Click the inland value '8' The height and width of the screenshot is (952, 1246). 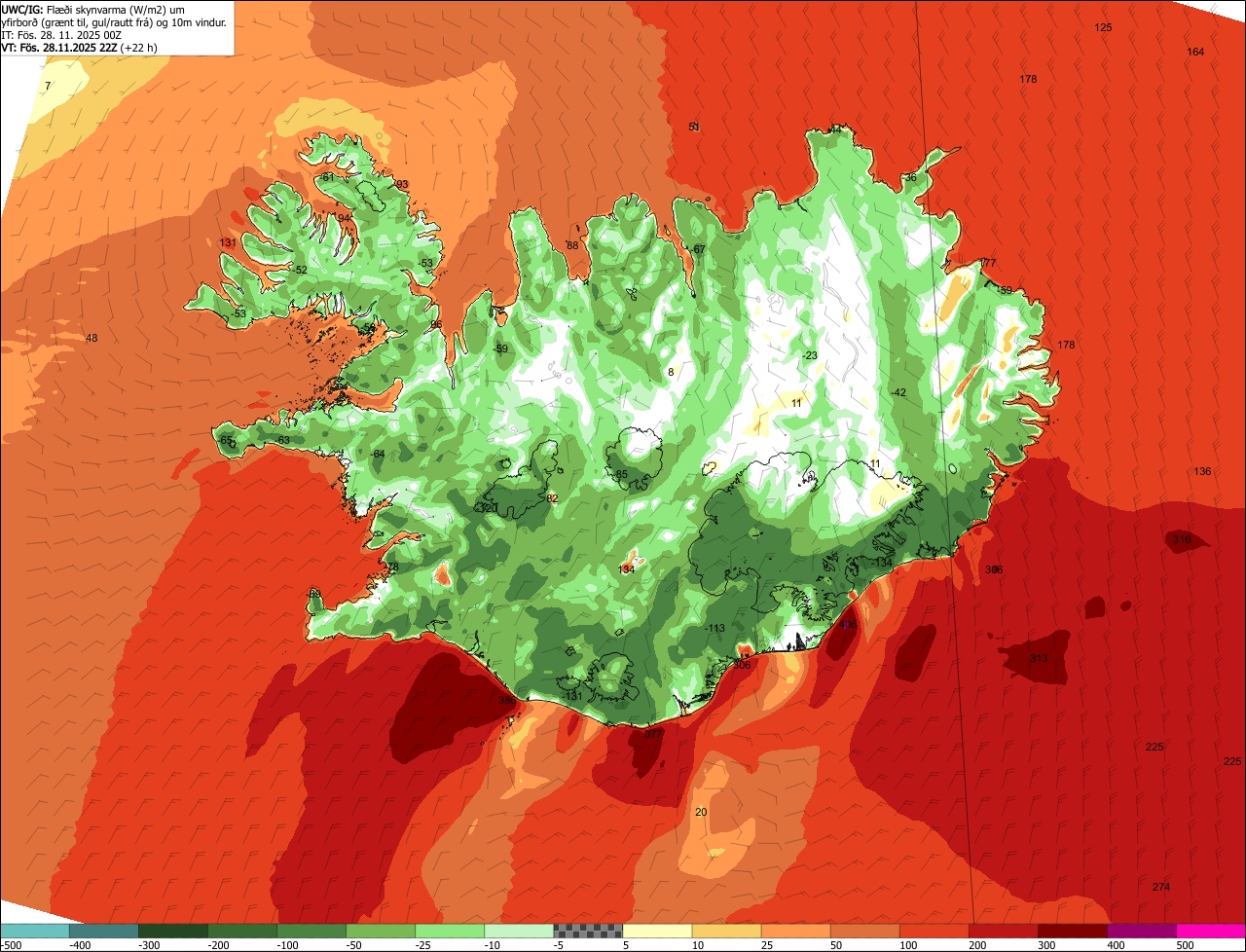(x=671, y=372)
